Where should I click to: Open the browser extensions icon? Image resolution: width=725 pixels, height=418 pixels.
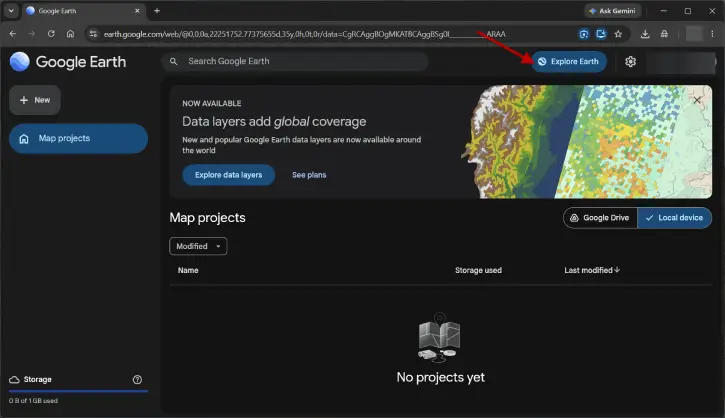click(664, 34)
